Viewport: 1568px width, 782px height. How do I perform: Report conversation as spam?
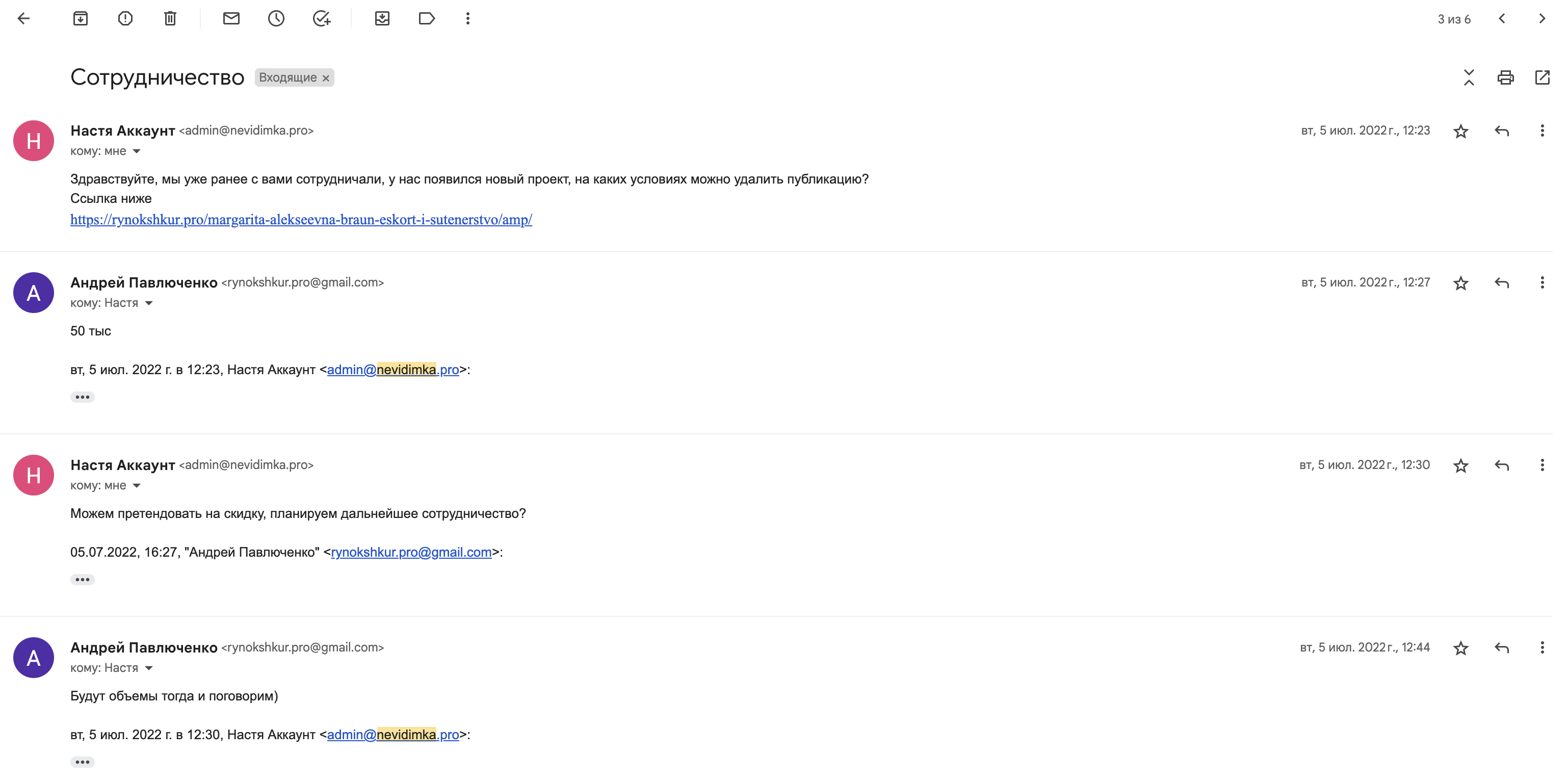[x=125, y=18]
